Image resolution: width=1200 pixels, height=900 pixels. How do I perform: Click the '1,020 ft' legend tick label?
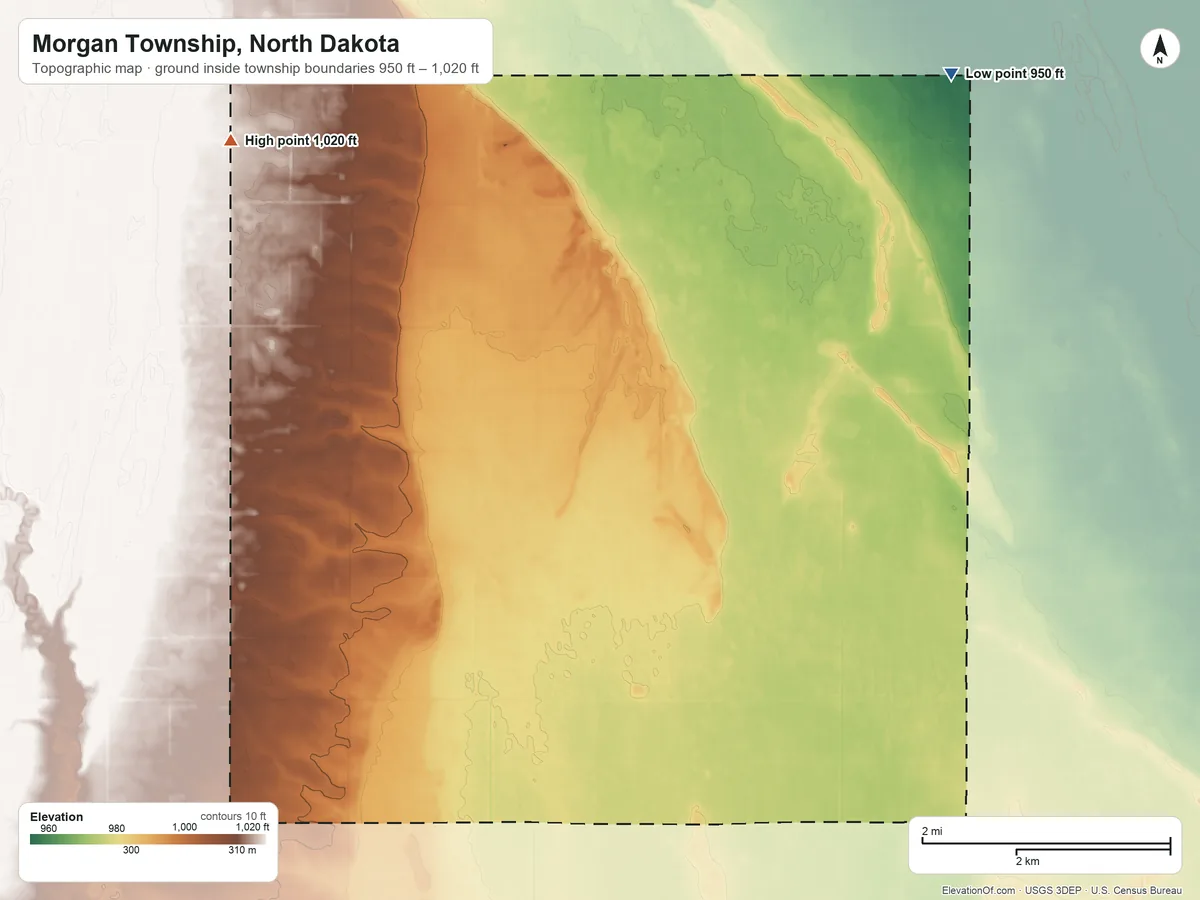point(252,828)
